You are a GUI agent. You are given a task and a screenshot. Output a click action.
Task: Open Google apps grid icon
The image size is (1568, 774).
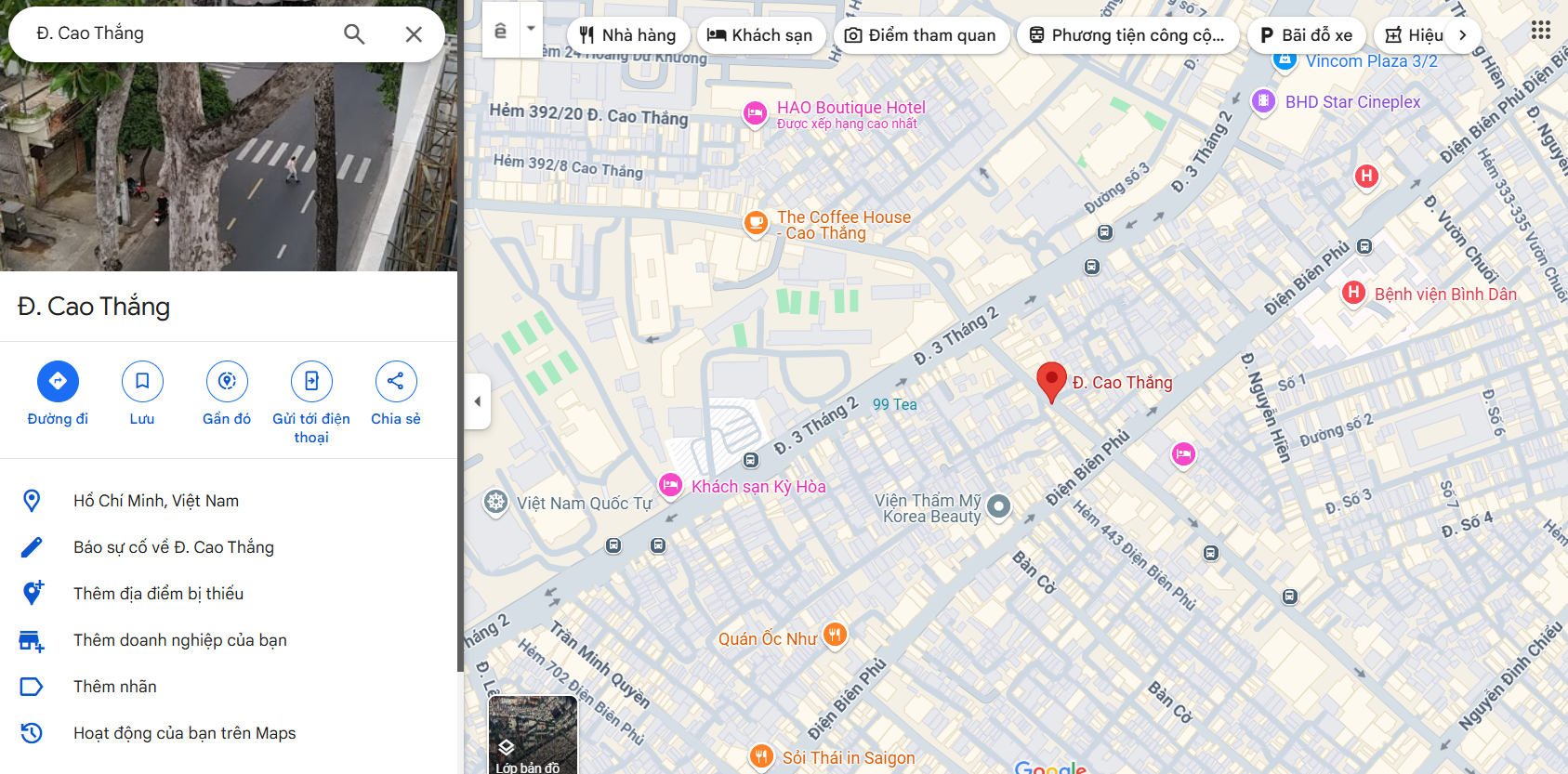click(x=1540, y=31)
